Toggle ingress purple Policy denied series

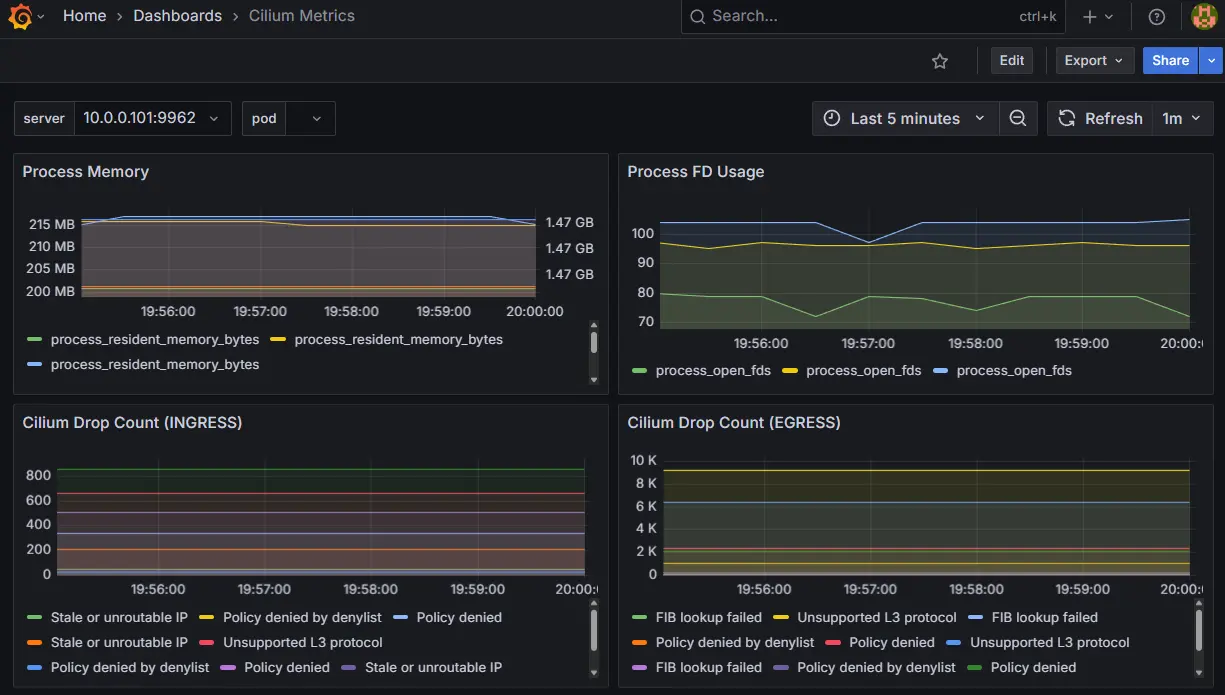[x=287, y=668]
